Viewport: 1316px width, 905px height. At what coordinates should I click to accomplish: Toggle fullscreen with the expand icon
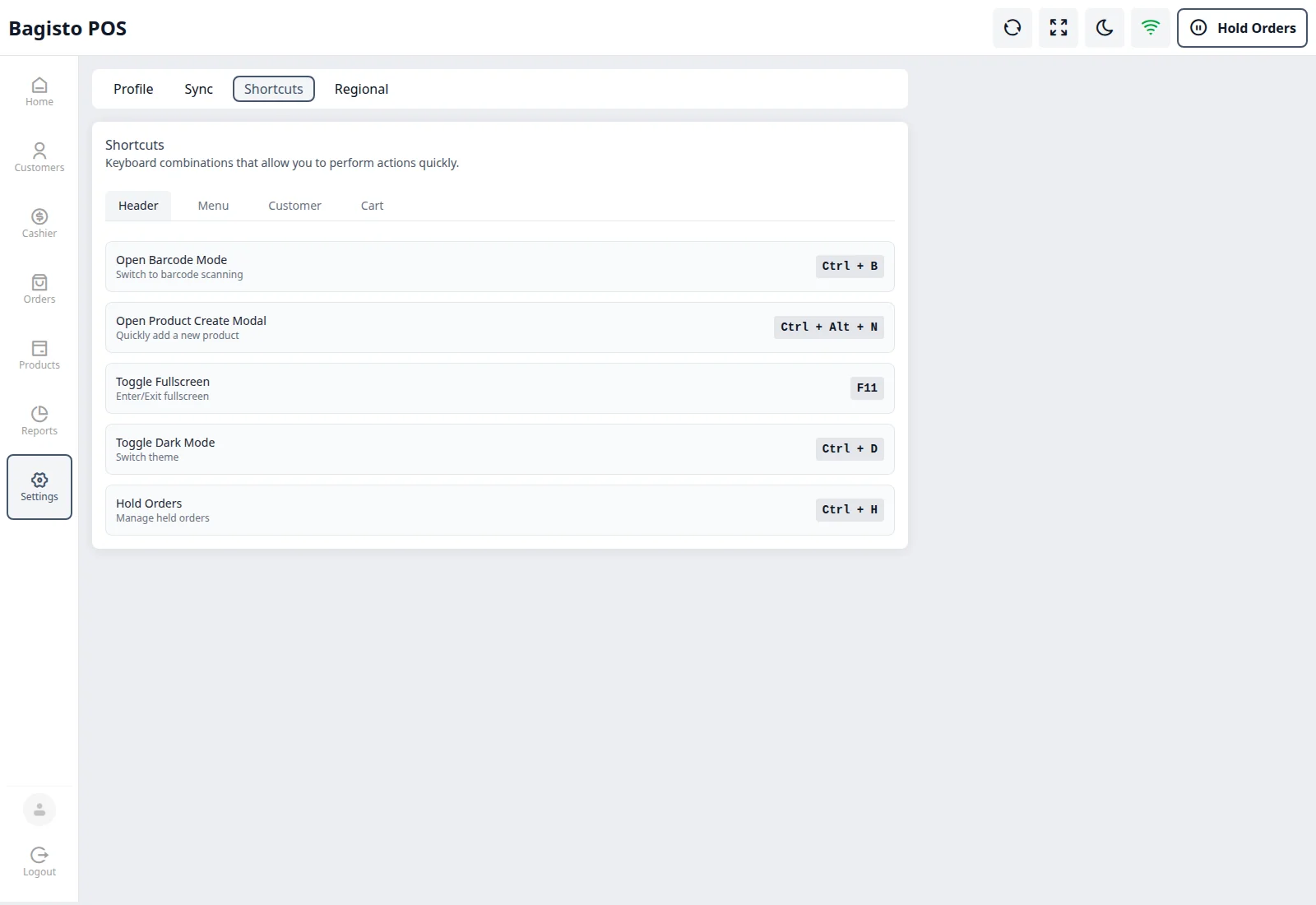1059,28
